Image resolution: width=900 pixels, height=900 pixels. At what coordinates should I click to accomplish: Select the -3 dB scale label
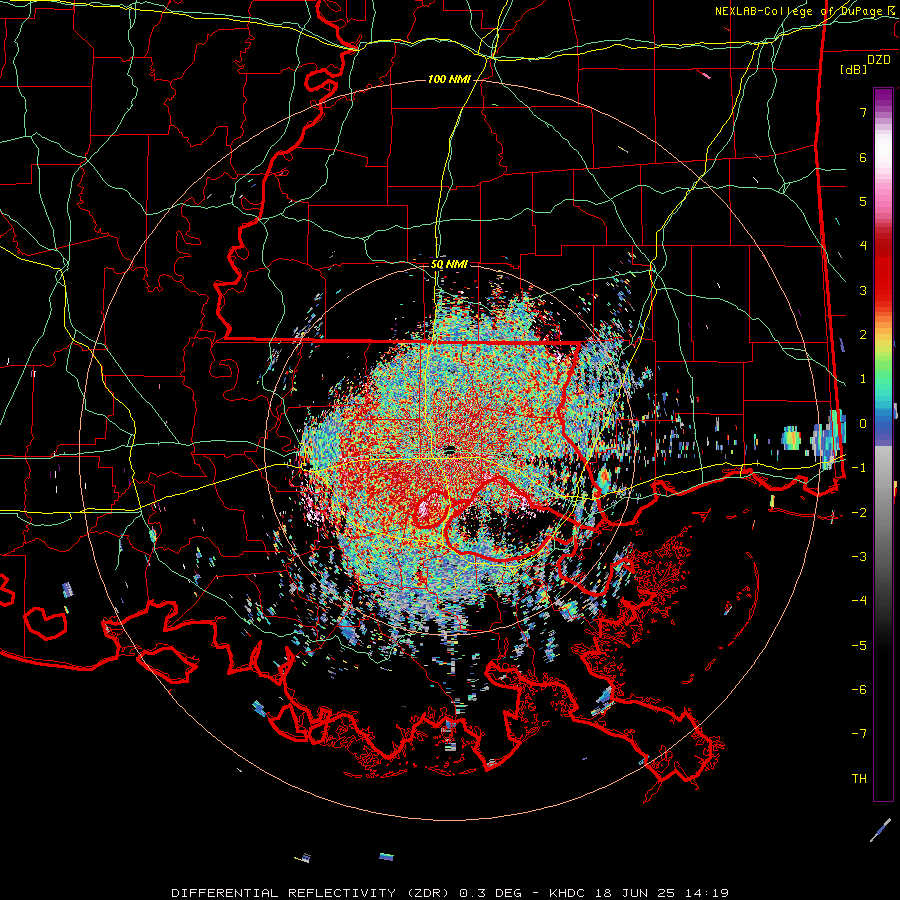(x=859, y=557)
